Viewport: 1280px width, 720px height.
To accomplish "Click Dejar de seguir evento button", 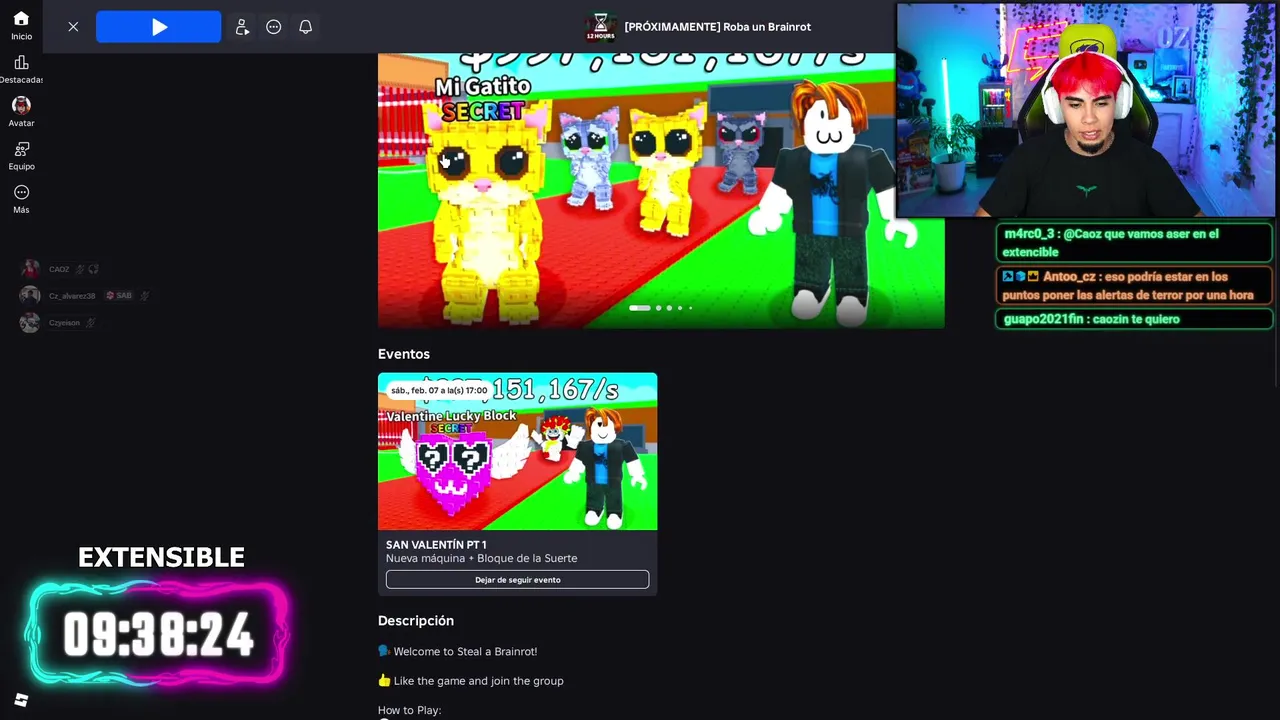I will pyautogui.click(x=517, y=580).
